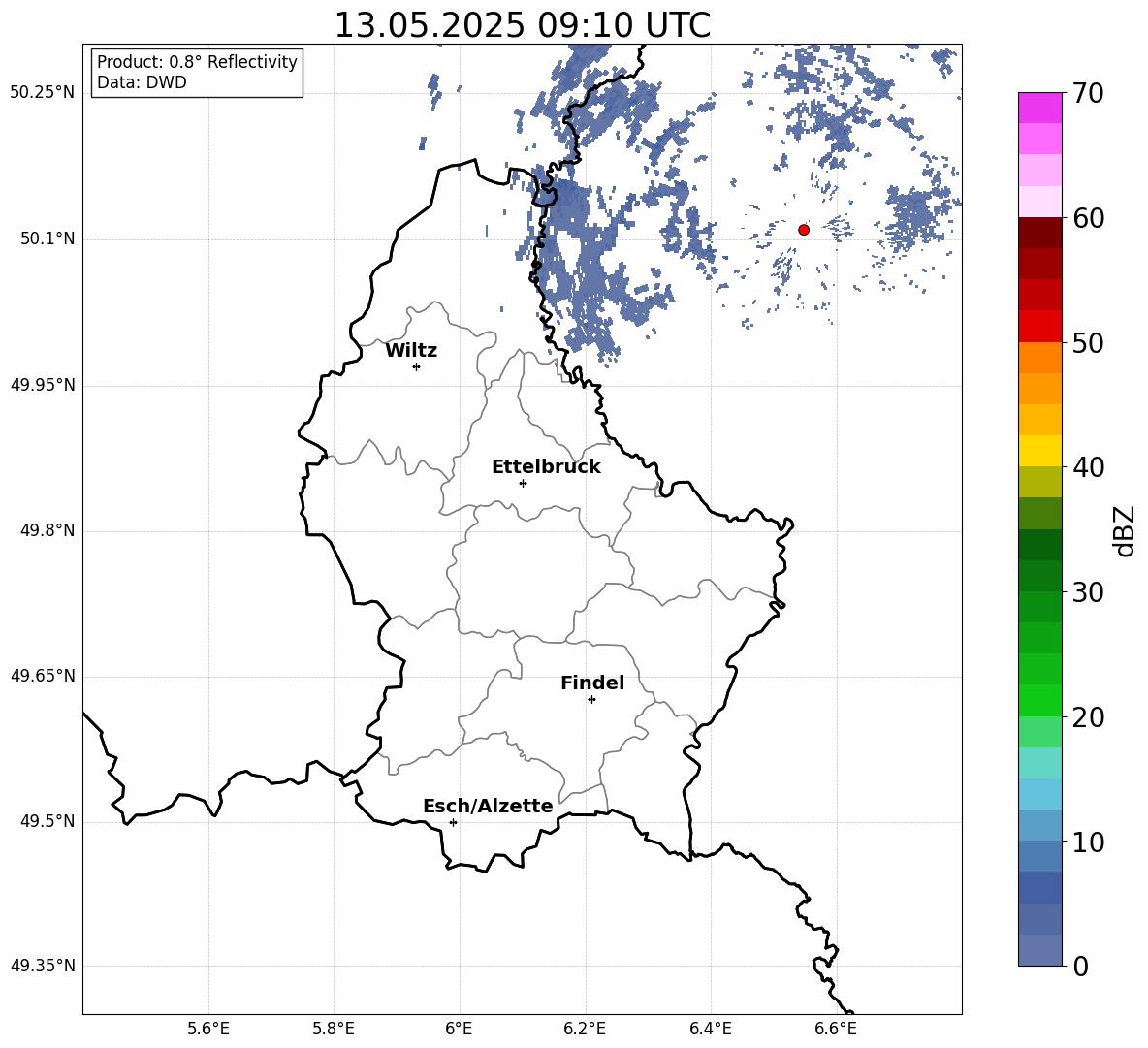Click the red radar site dot
The width and height of the screenshot is (1148, 1048).
point(804,230)
